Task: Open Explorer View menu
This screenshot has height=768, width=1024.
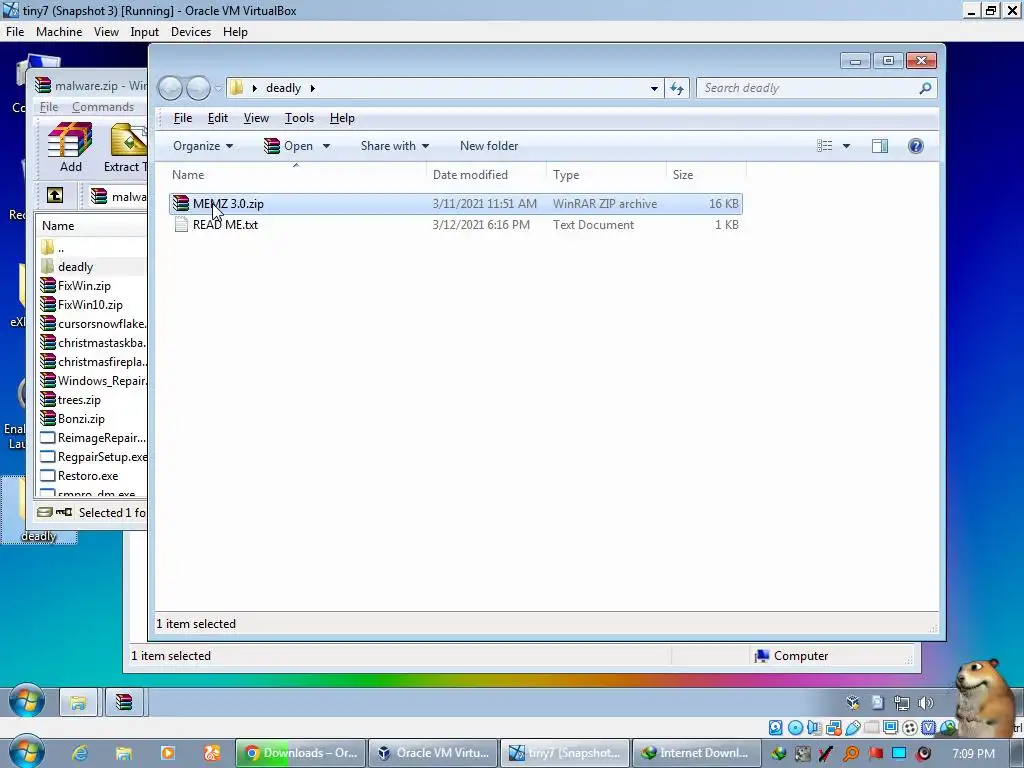Action: pyautogui.click(x=256, y=118)
